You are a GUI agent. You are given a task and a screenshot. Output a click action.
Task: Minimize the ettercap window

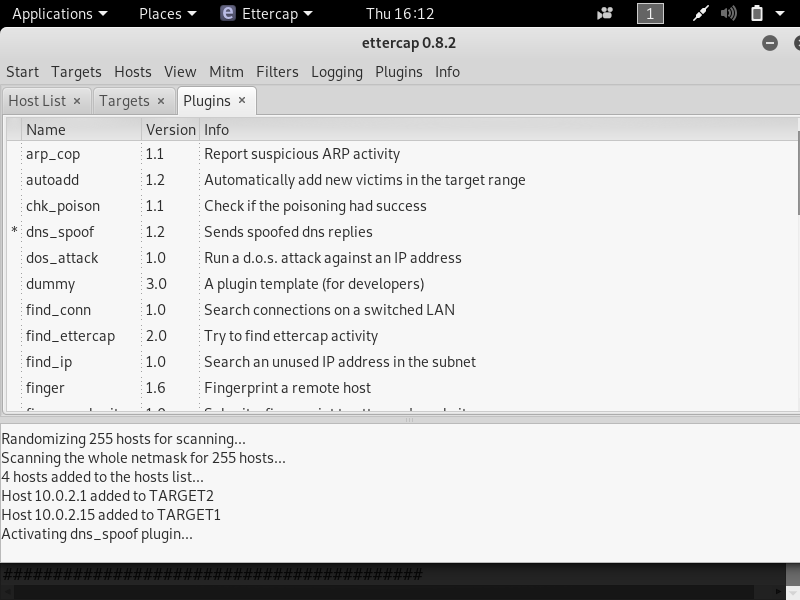point(770,43)
